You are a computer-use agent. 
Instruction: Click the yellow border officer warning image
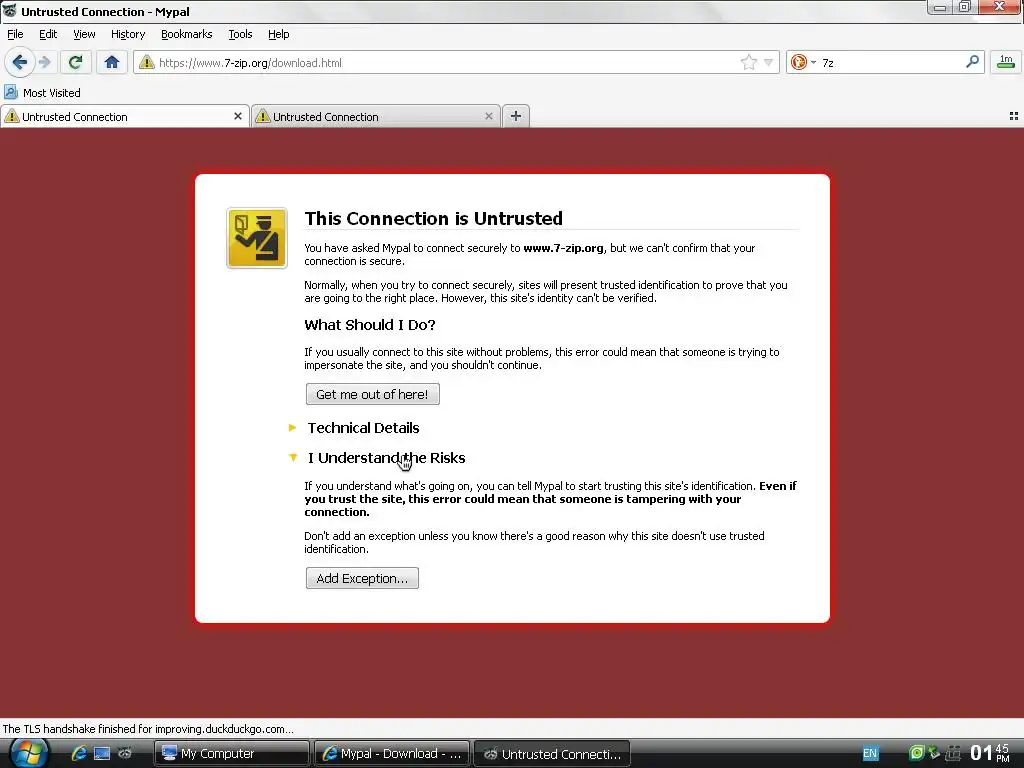point(257,238)
